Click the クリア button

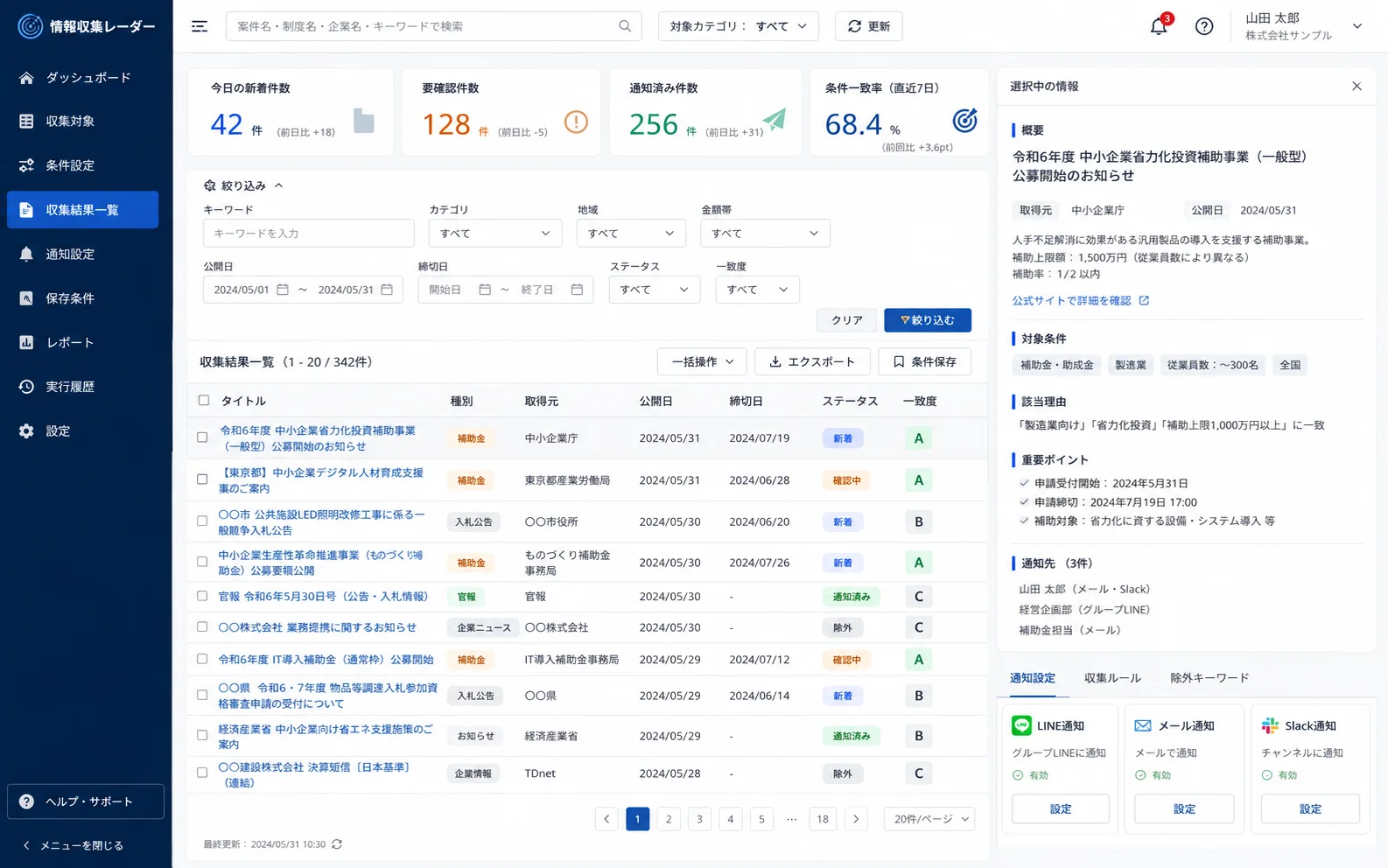pos(847,320)
